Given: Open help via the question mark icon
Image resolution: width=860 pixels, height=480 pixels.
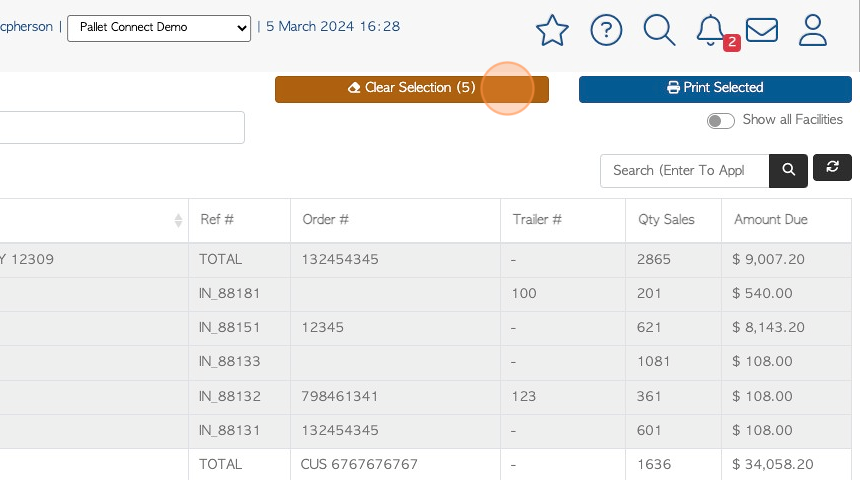Looking at the screenshot, I should coord(606,30).
